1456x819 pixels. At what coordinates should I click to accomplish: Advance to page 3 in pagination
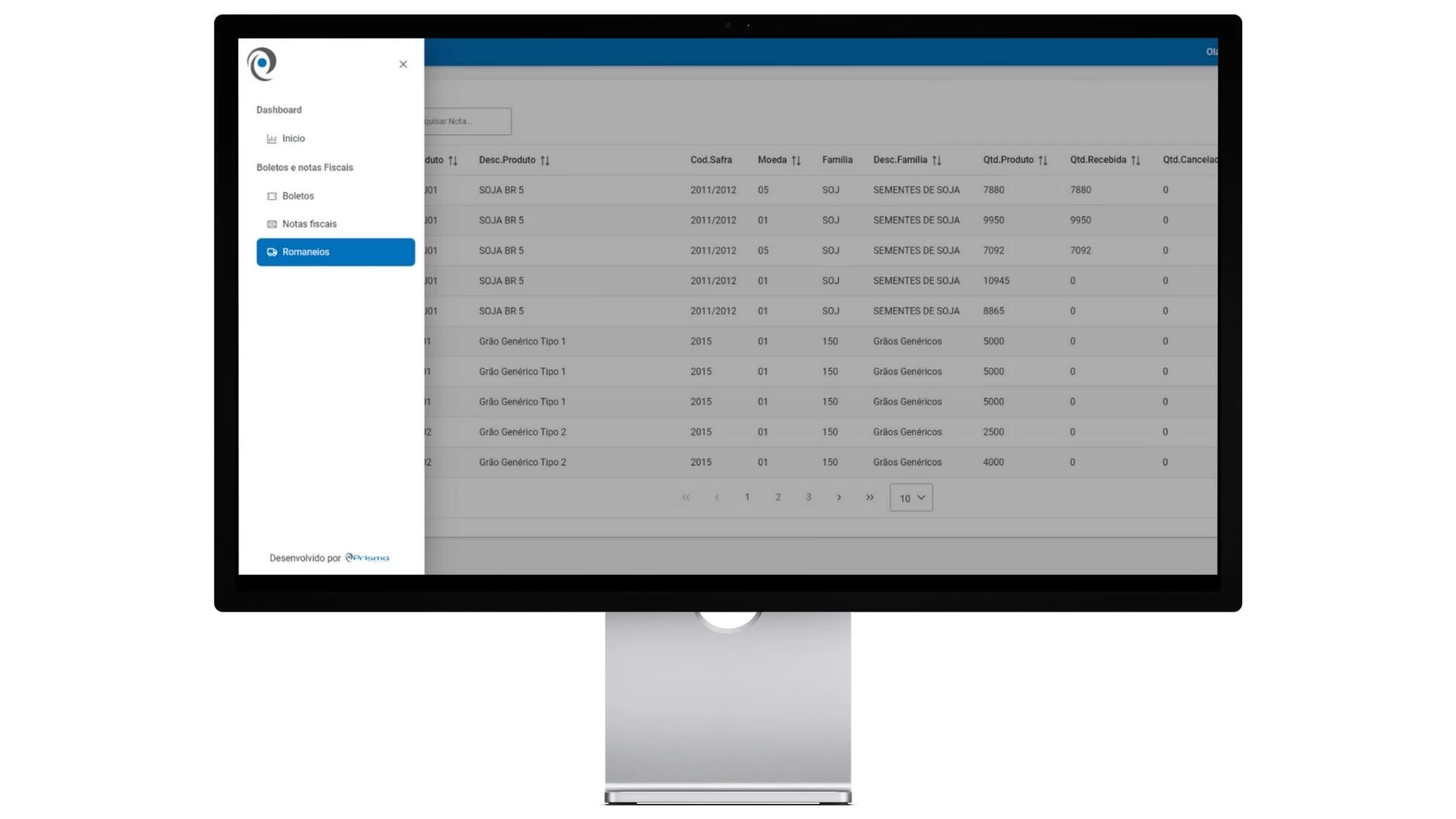[x=808, y=497]
